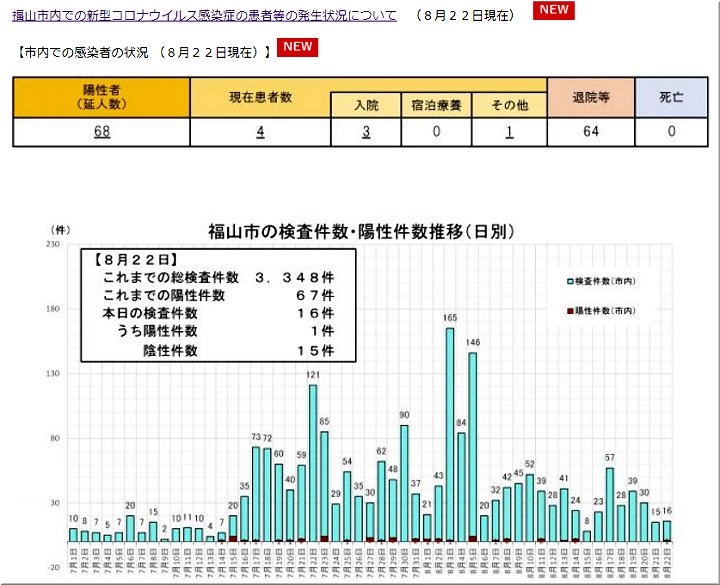720x585 pixels.
Task: Select the chart bar labeled 146
Action: tap(473, 447)
